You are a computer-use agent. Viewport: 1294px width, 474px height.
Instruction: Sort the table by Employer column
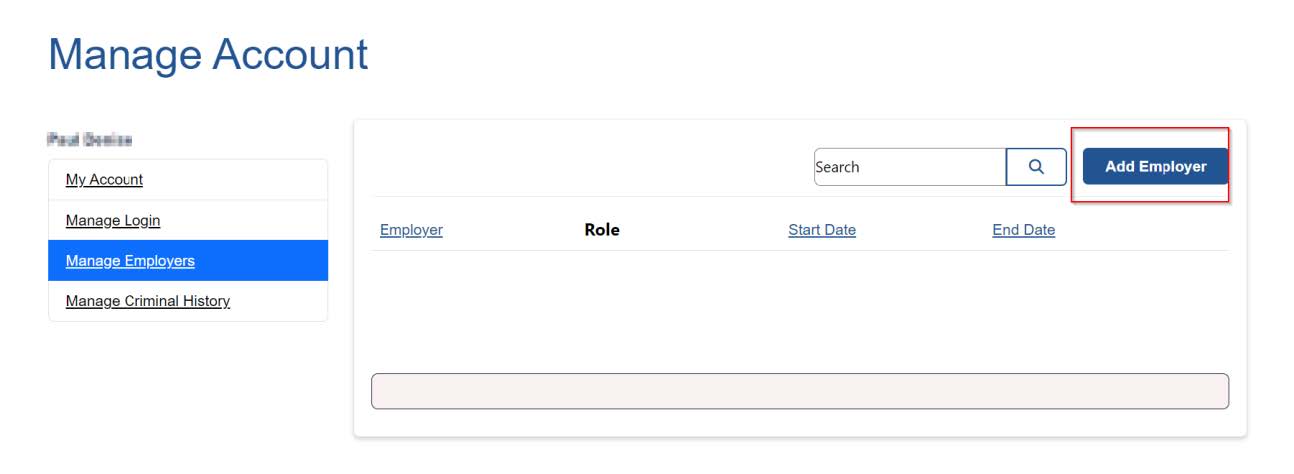pos(411,230)
